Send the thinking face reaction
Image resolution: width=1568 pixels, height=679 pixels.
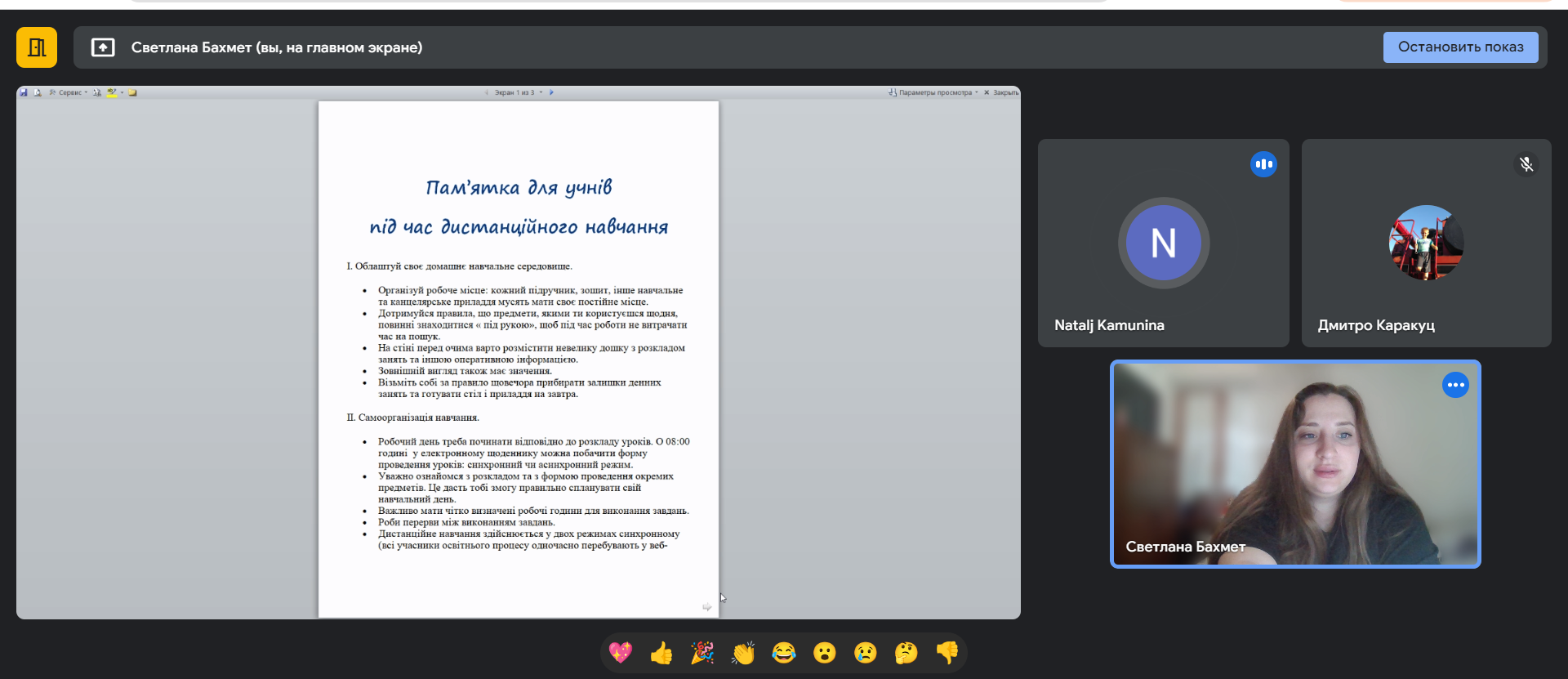[906, 653]
